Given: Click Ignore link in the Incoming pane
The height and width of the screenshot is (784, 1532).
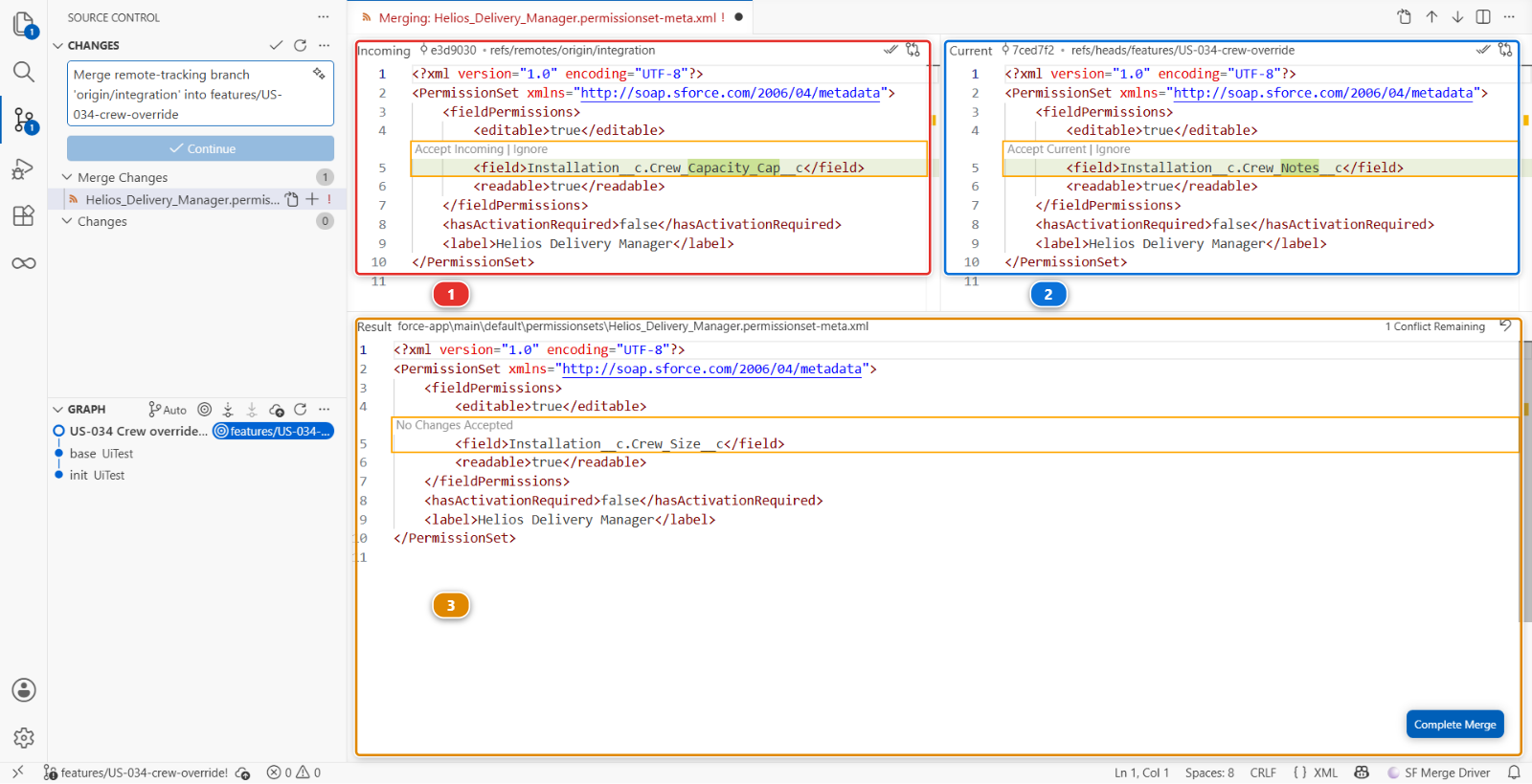Looking at the screenshot, I should point(530,149).
